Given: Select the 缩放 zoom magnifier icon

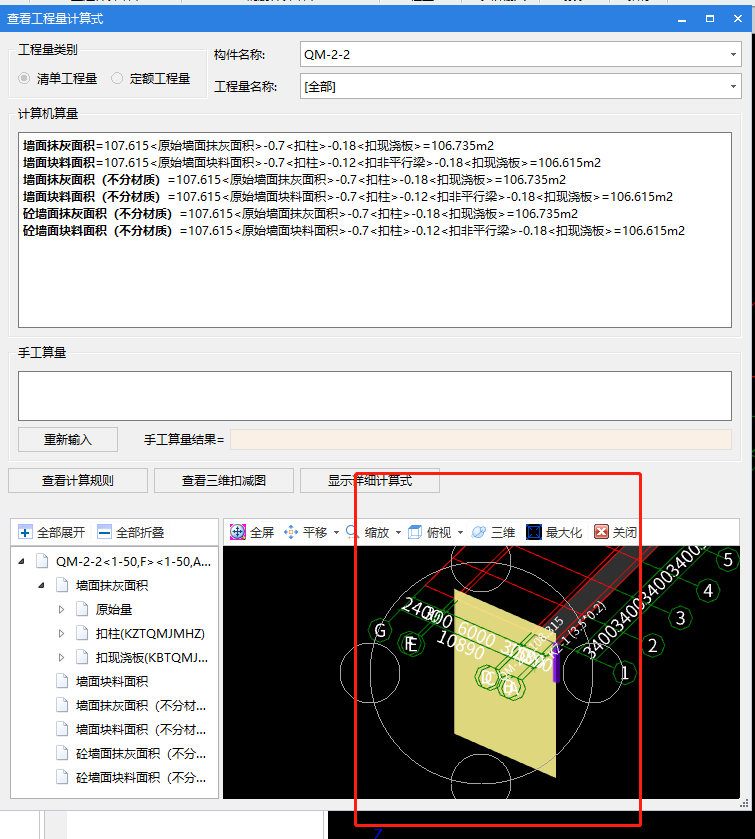Looking at the screenshot, I should point(353,532).
